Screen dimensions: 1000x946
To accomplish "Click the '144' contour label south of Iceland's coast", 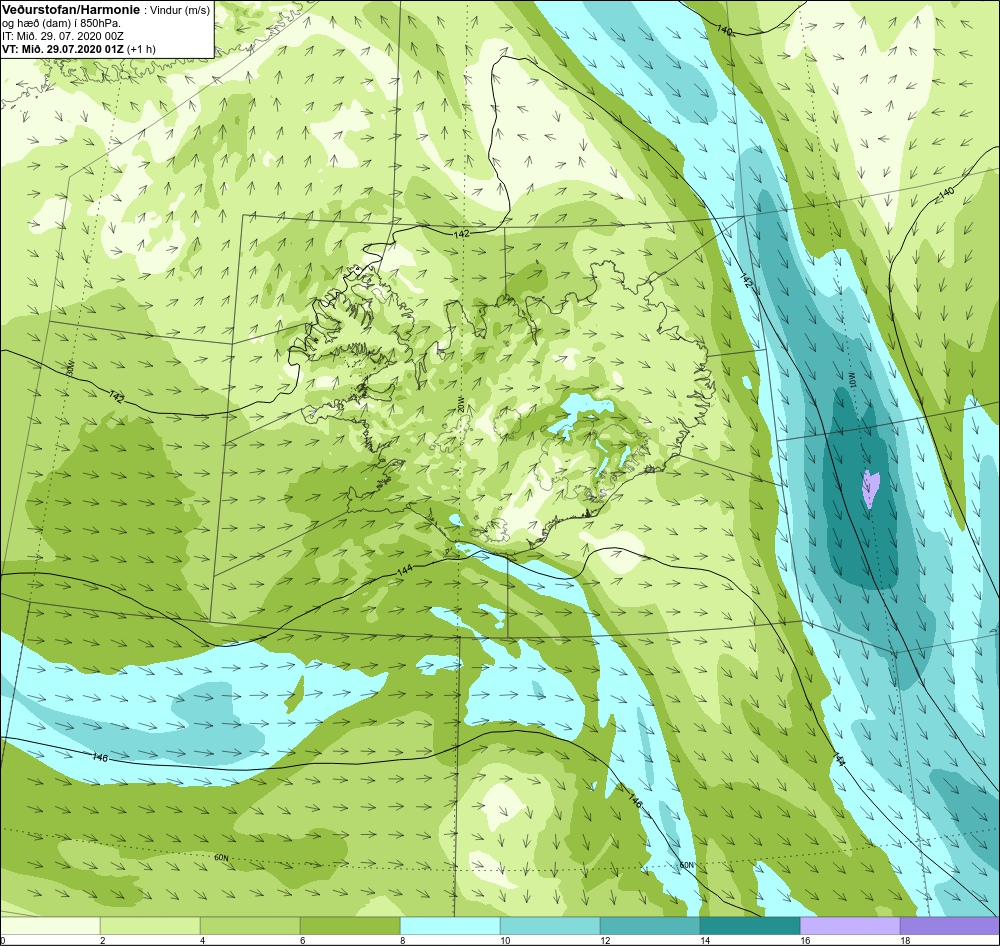I will (404, 572).
